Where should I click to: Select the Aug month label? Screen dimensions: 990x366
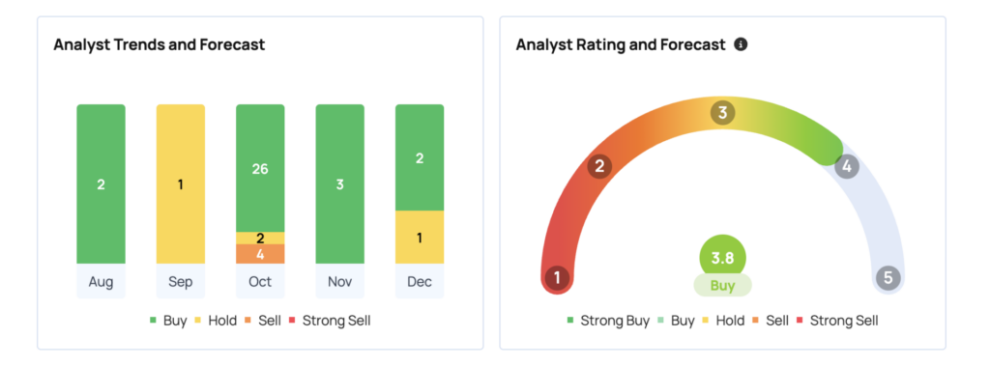pos(101,281)
